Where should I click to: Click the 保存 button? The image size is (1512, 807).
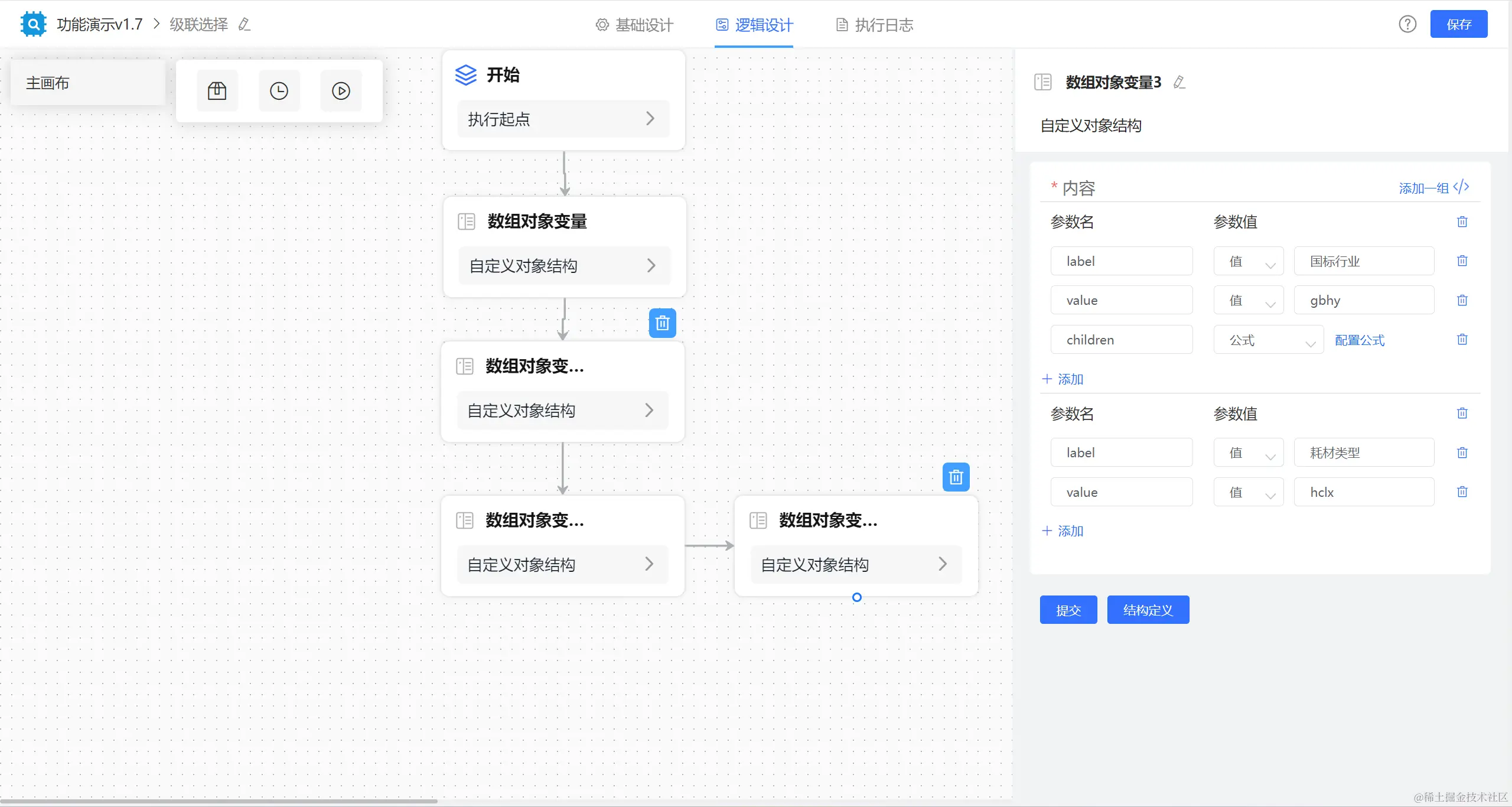coord(1458,24)
